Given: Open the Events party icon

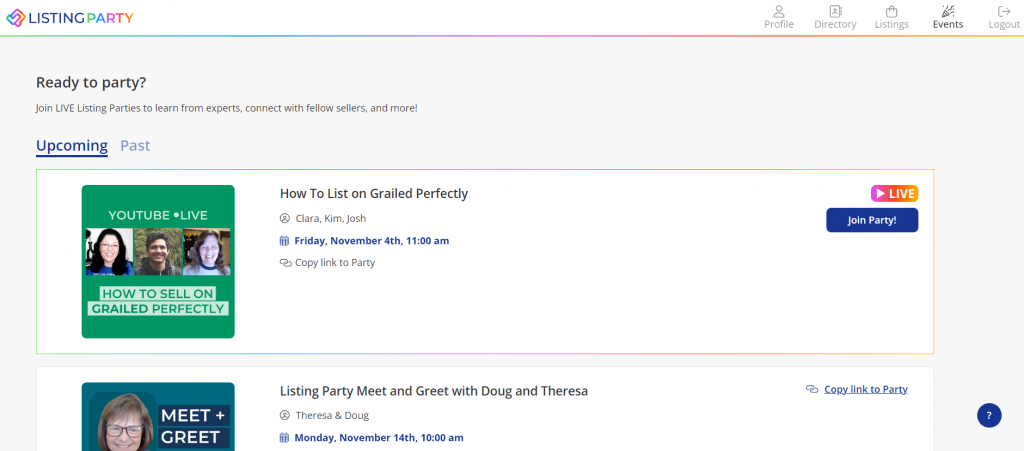Looking at the screenshot, I should 948,12.
